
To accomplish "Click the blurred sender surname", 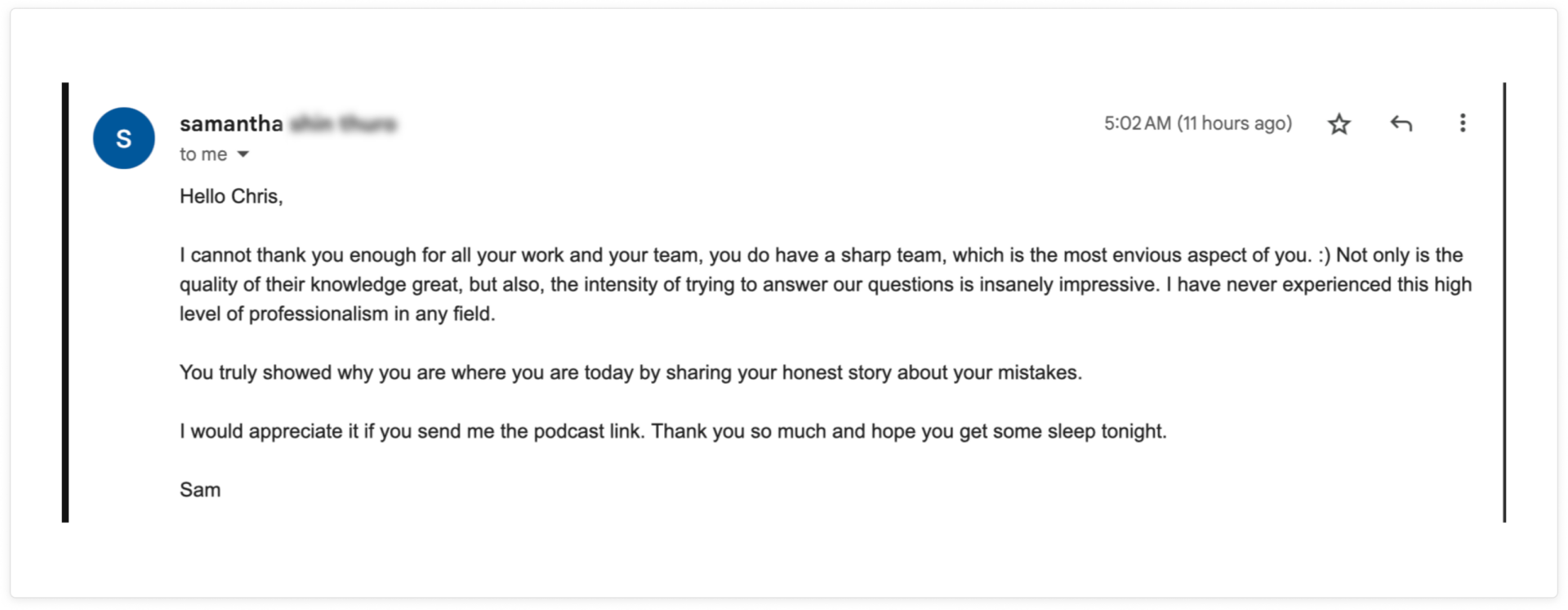I will pyautogui.click(x=344, y=124).
